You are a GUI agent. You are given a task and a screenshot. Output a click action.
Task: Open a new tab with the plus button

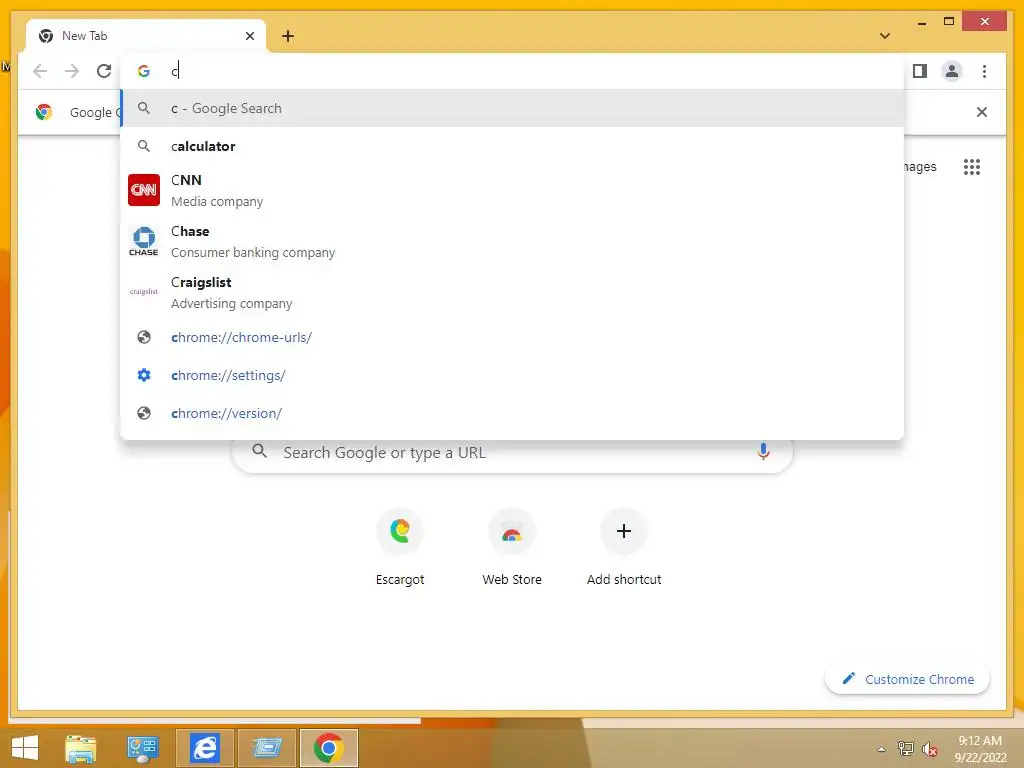click(x=288, y=36)
